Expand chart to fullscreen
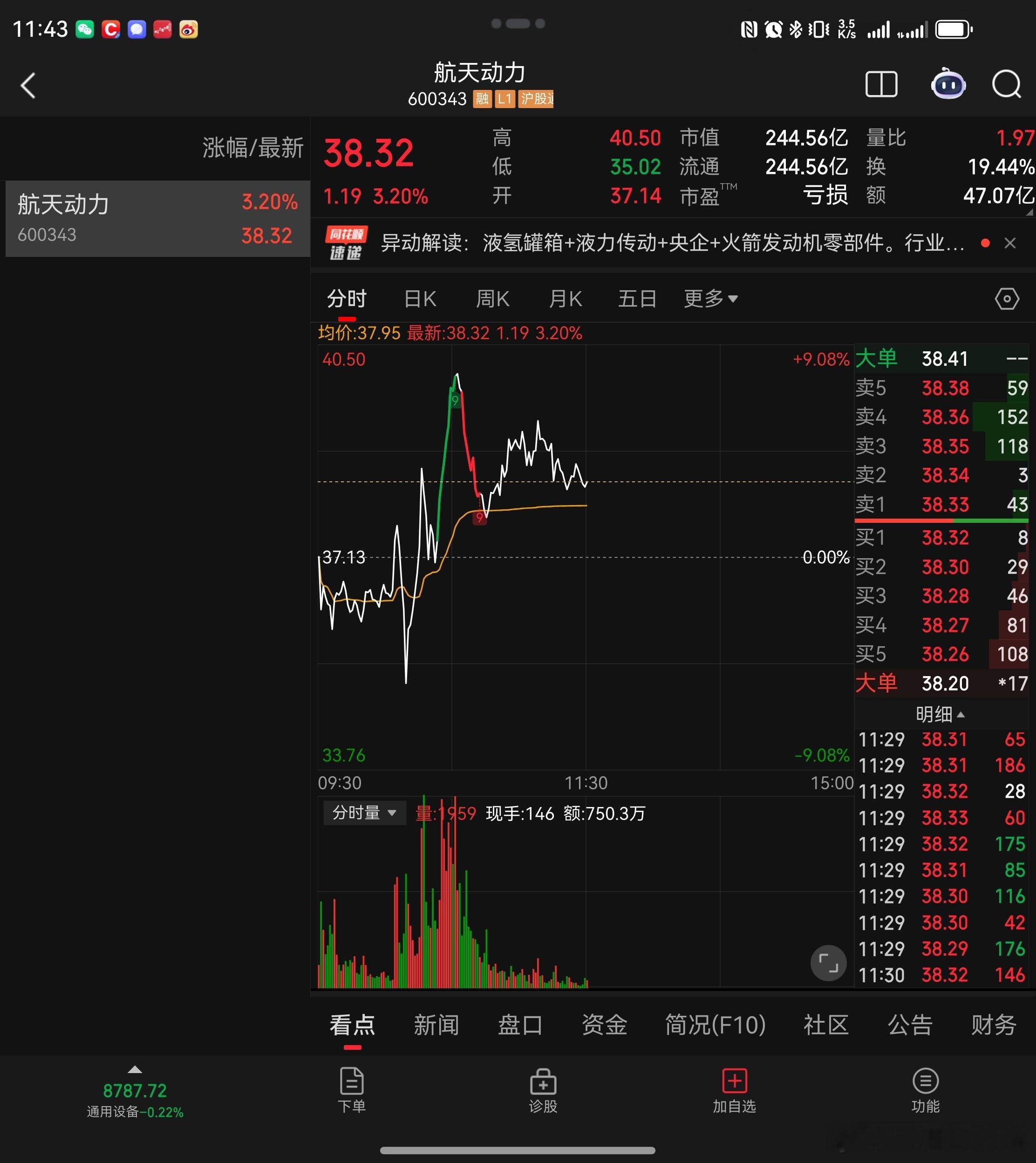The image size is (1036, 1163). (x=828, y=963)
